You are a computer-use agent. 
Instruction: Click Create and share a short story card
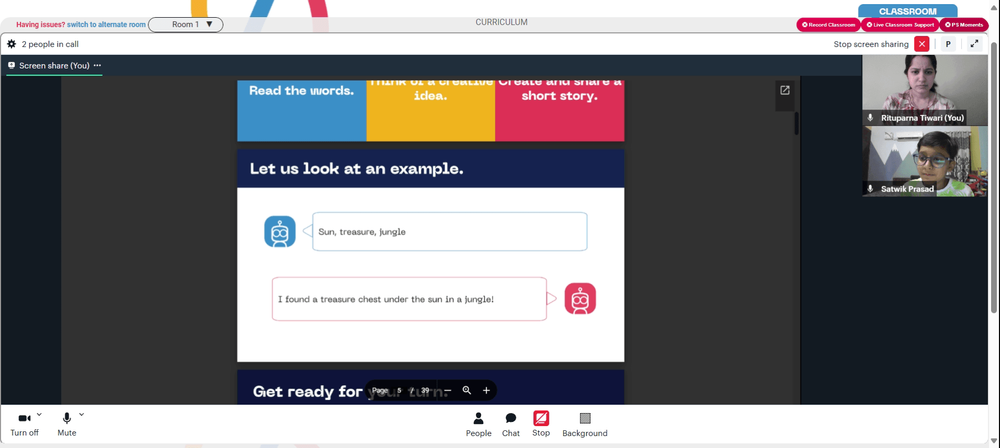click(x=559, y=110)
